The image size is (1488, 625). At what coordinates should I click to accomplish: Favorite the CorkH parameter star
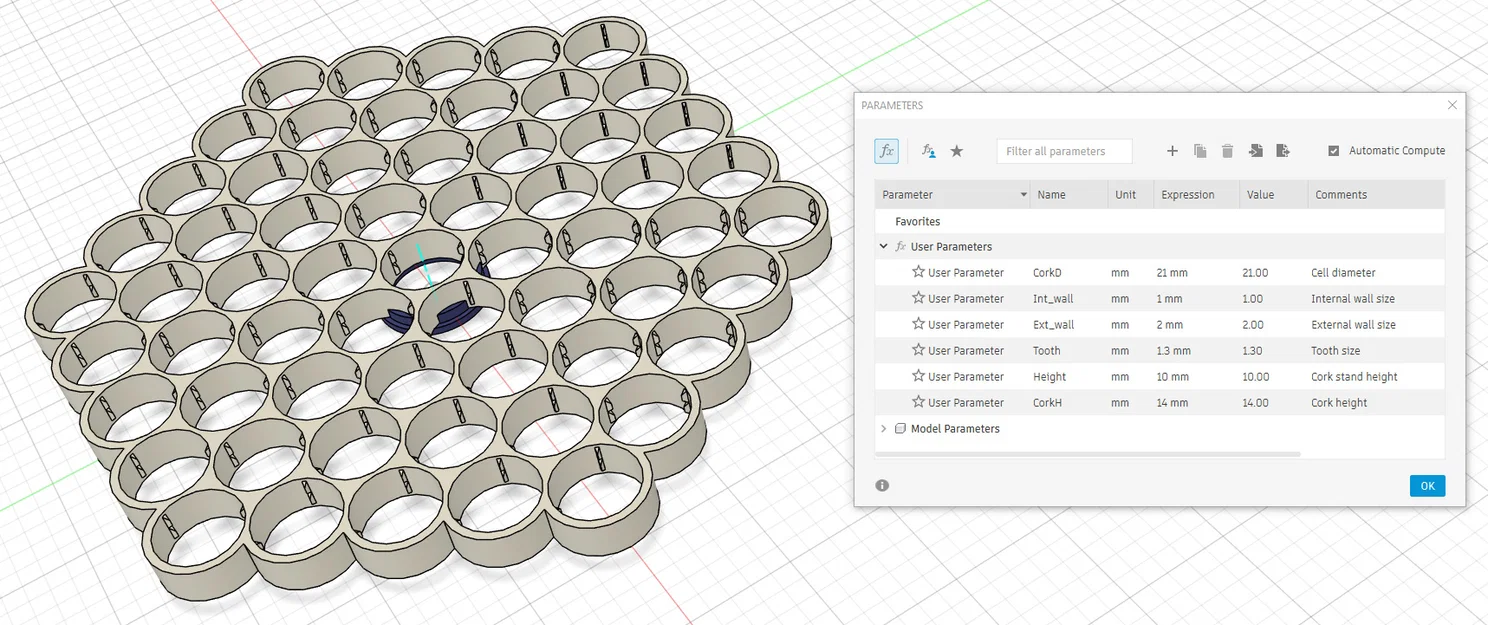[x=918, y=402]
